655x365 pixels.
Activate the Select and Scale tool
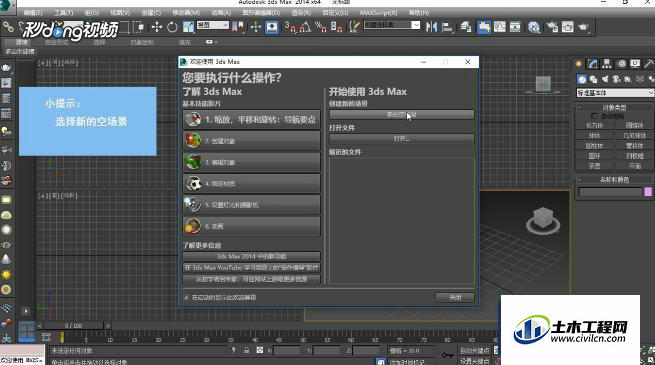tap(188, 28)
